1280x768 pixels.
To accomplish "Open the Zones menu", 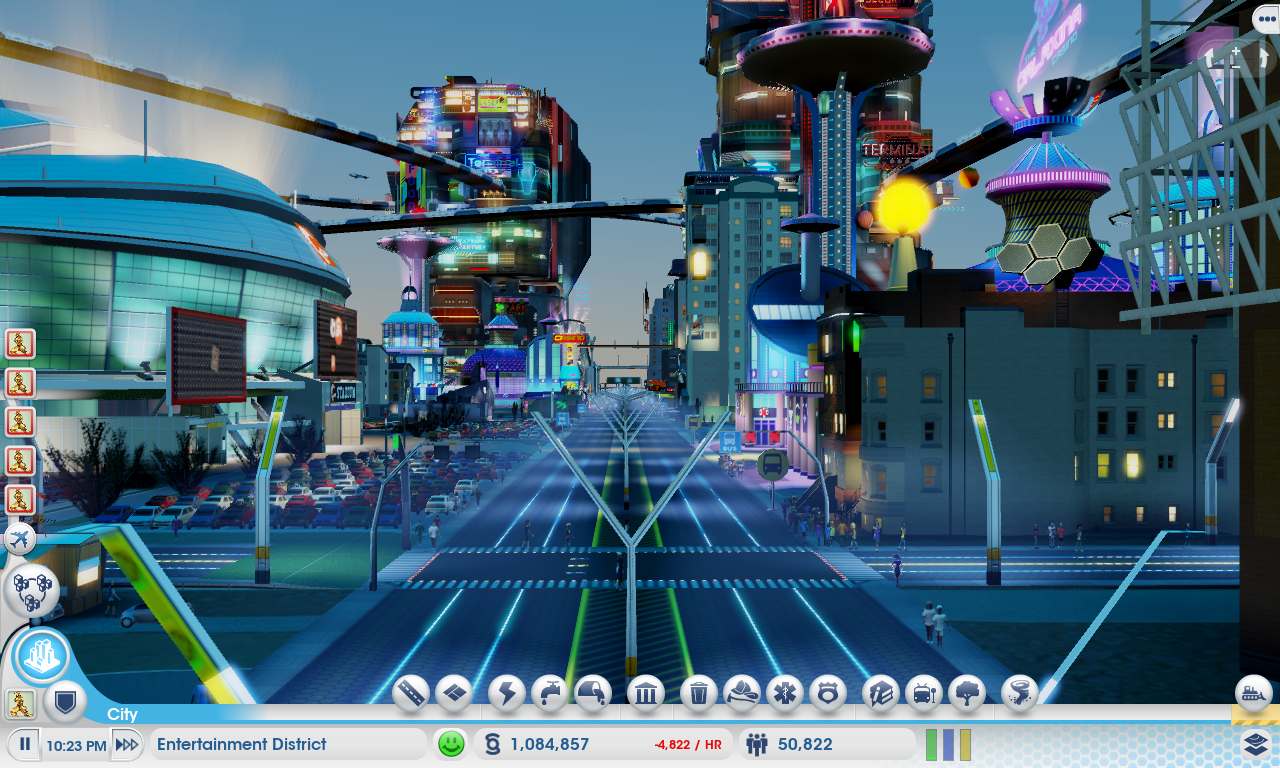I will tap(454, 693).
